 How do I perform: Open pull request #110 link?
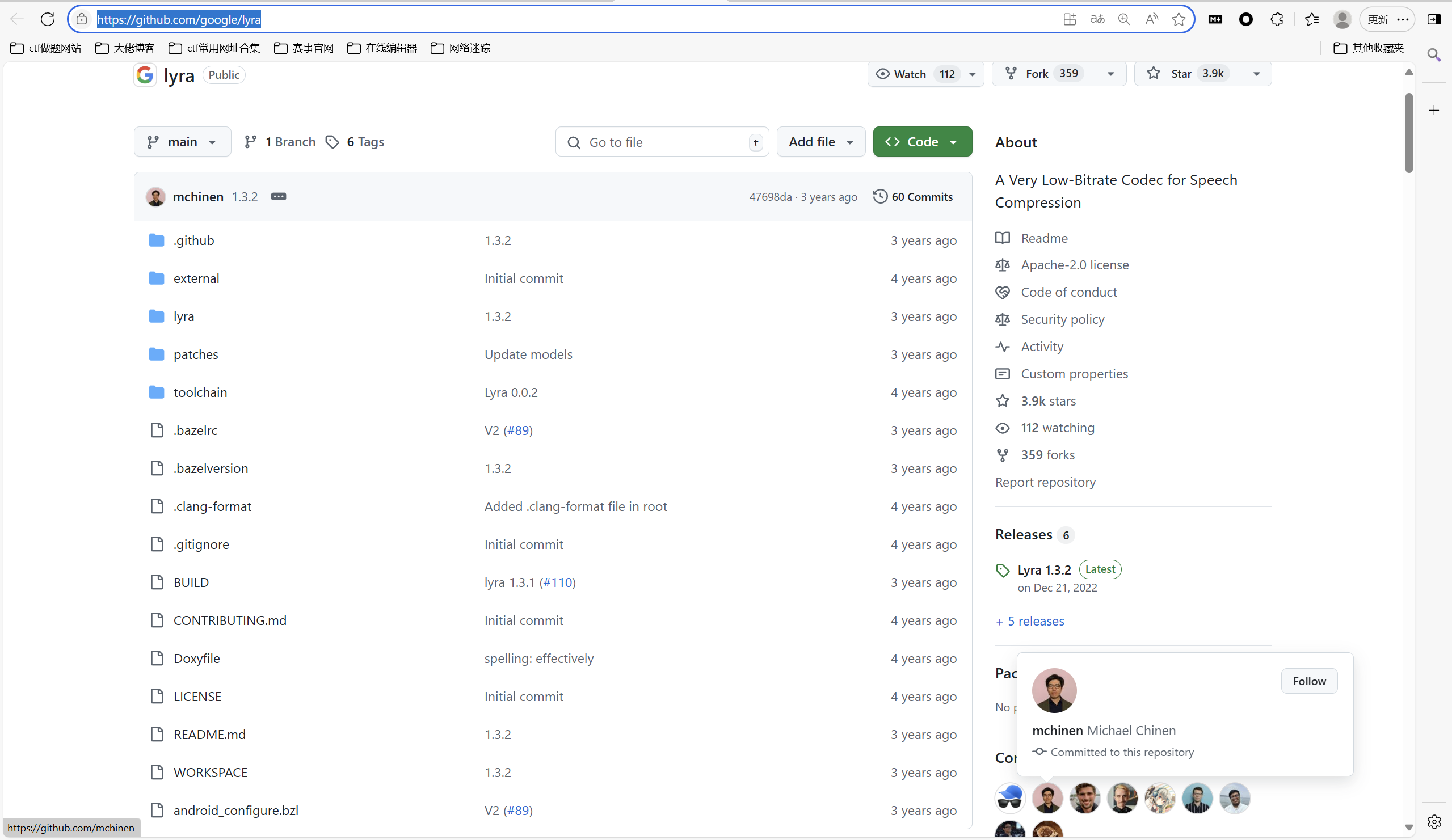tap(558, 582)
